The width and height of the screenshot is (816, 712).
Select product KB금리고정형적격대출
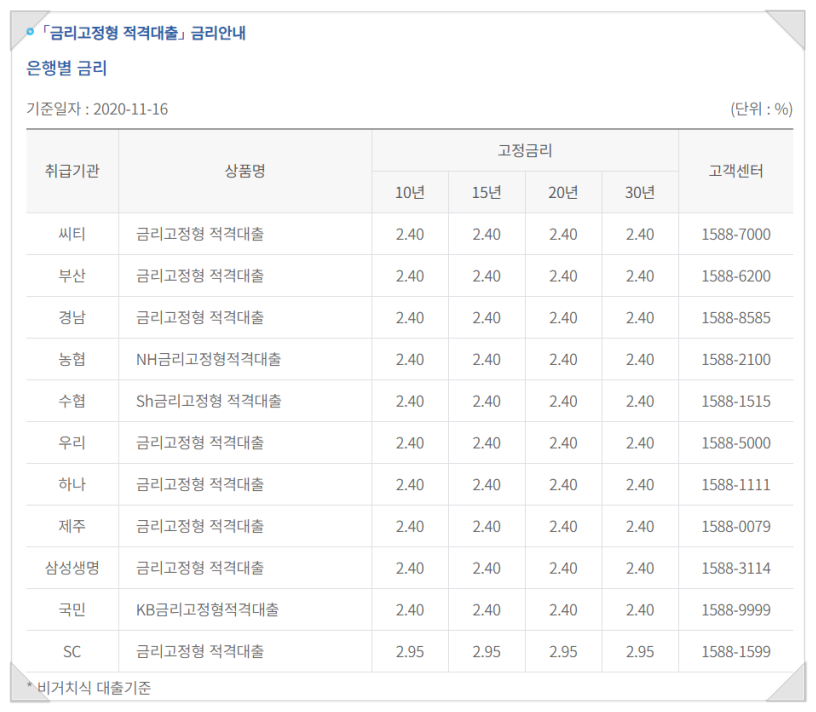pyautogui.click(x=207, y=609)
